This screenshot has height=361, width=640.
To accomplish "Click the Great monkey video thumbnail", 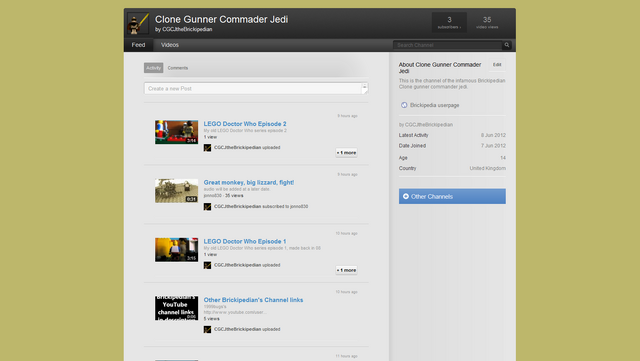I will coord(176,191).
